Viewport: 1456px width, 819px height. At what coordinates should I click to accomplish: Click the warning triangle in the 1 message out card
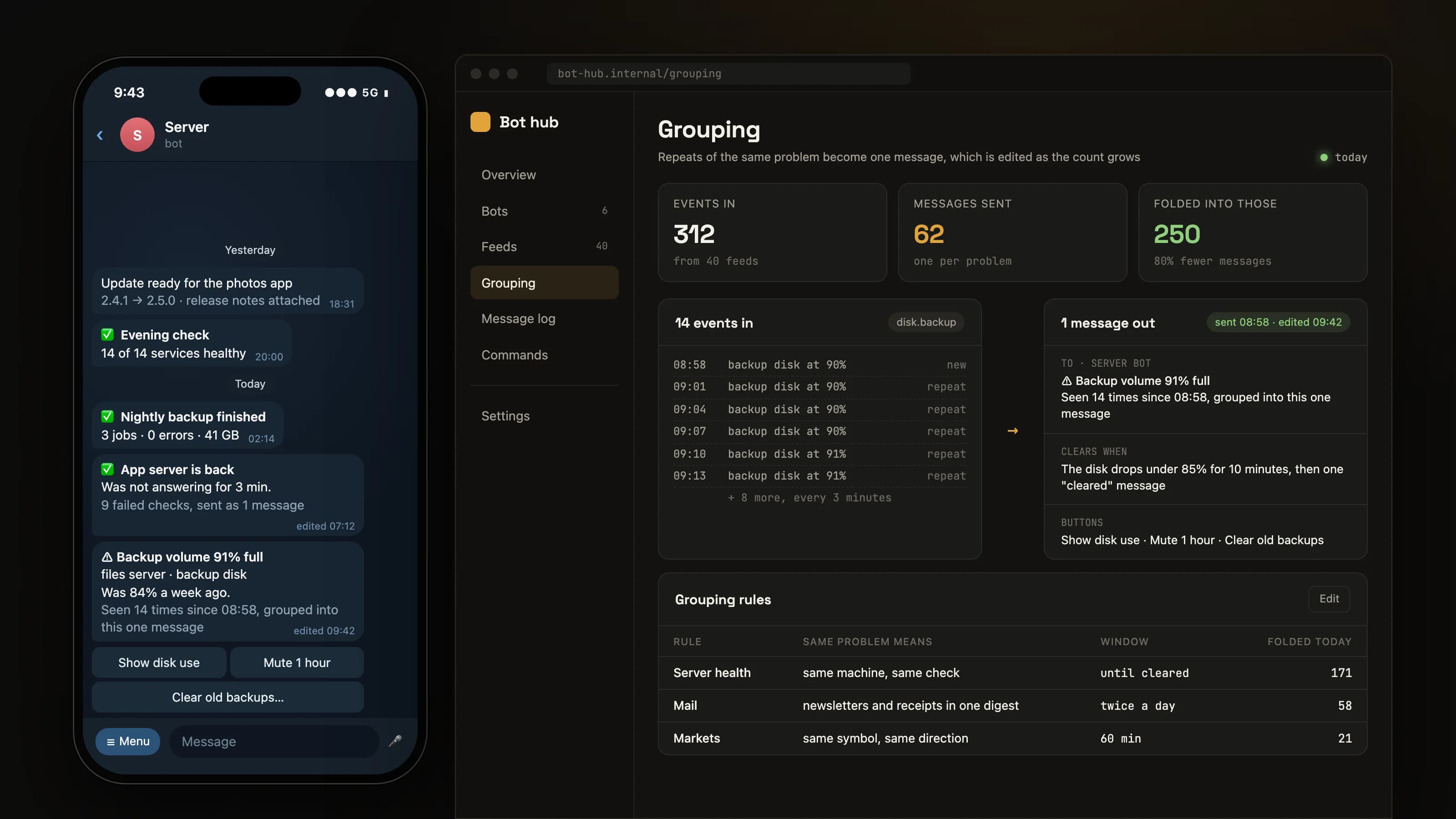(x=1066, y=380)
